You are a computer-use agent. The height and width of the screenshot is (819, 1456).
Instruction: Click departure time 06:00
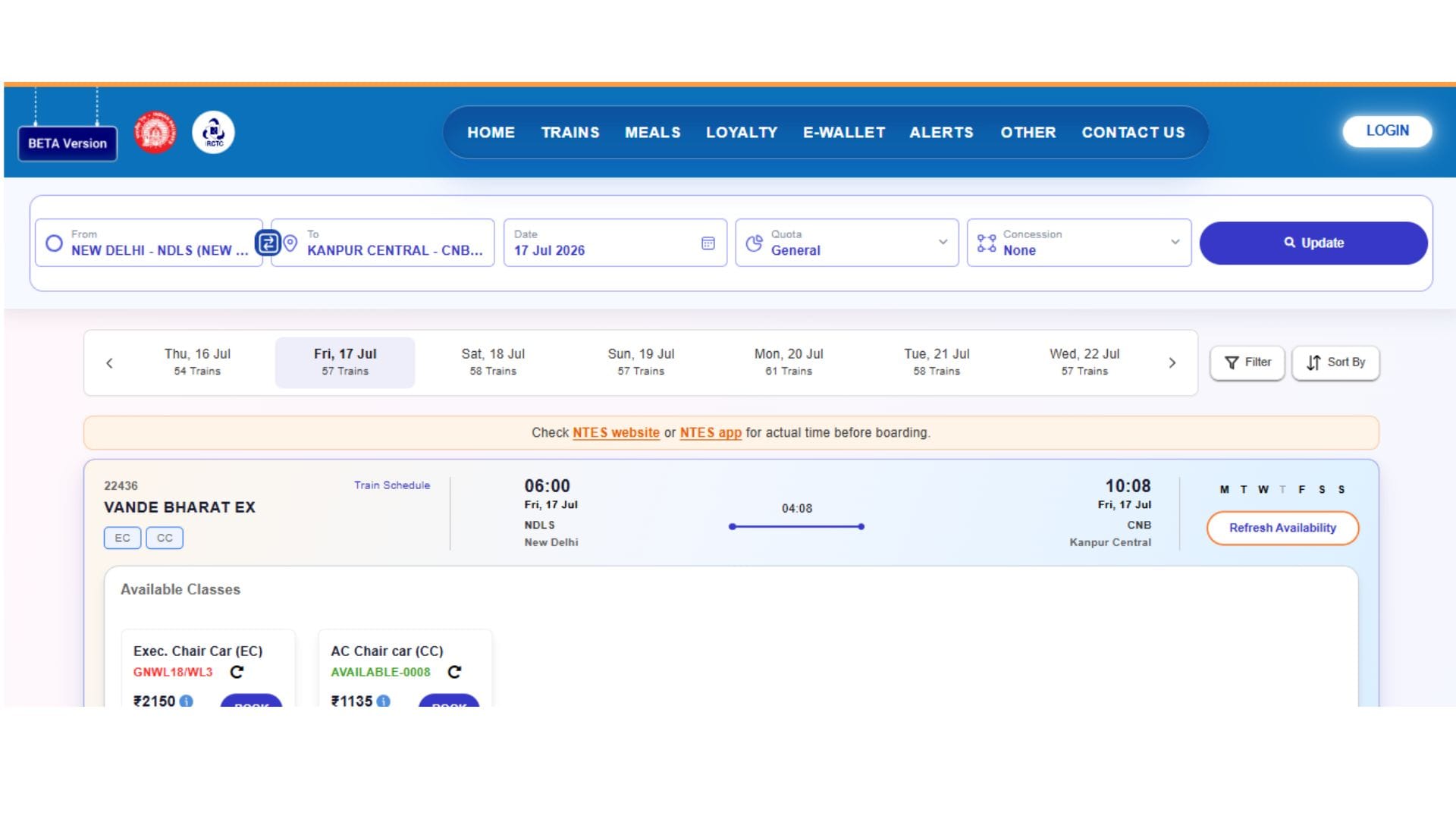point(547,486)
